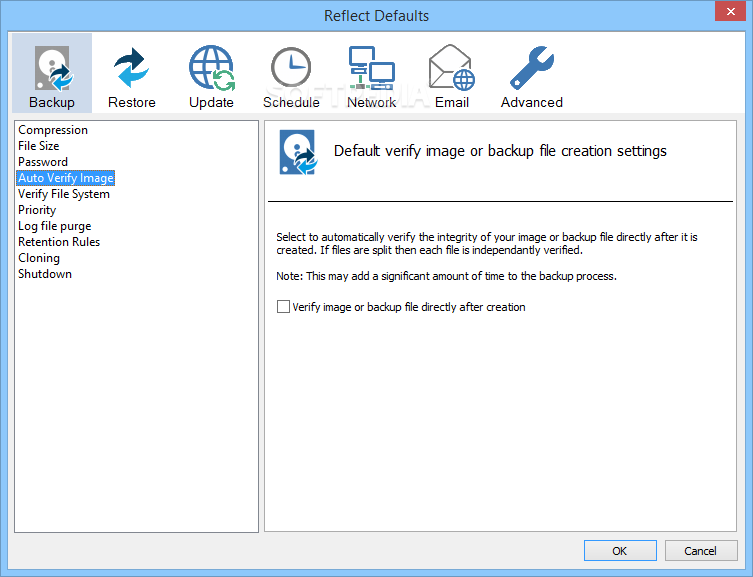Confirm settings with the OK button
Screen dimensions: 753x577
tap(620, 551)
